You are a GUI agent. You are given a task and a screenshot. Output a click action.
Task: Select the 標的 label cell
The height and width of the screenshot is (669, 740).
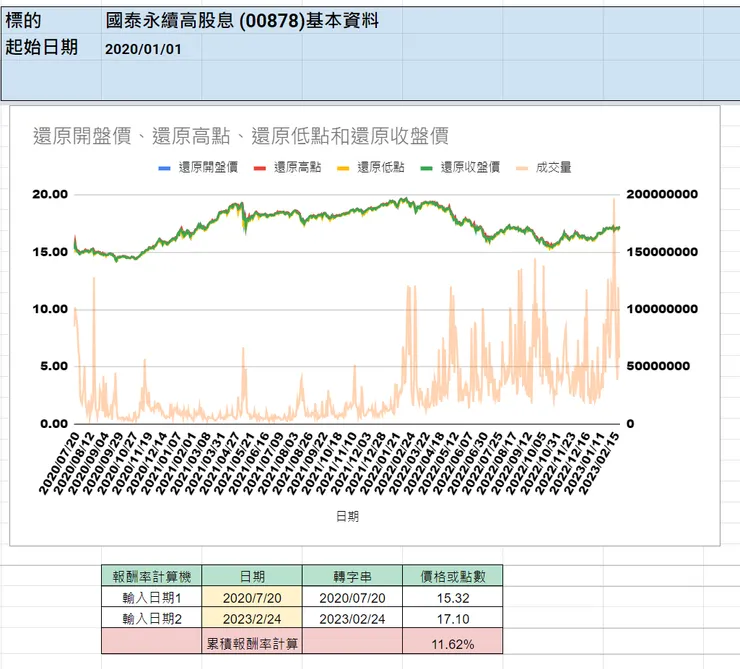coord(51,21)
